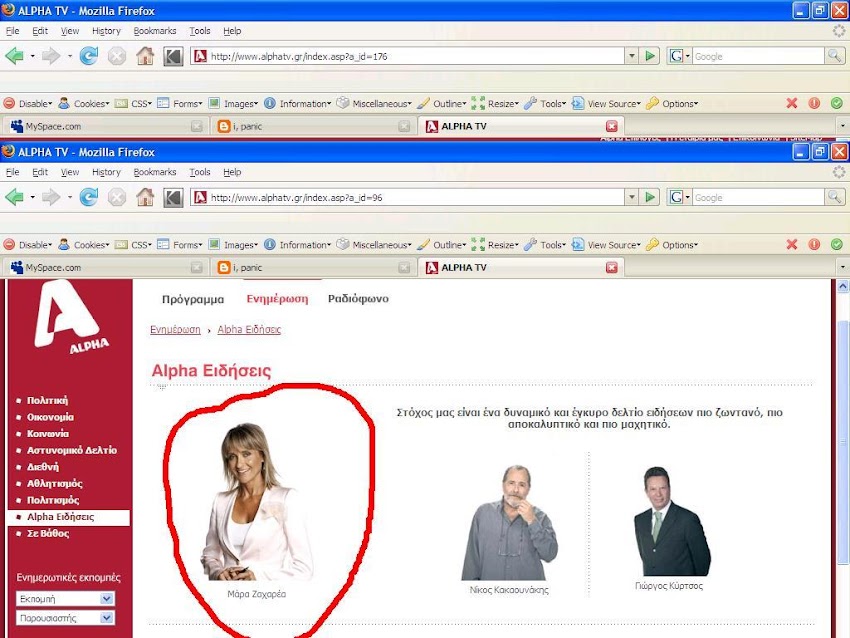Click red X error icon, rear toolbar
The image size is (850, 638).
[x=792, y=103]
